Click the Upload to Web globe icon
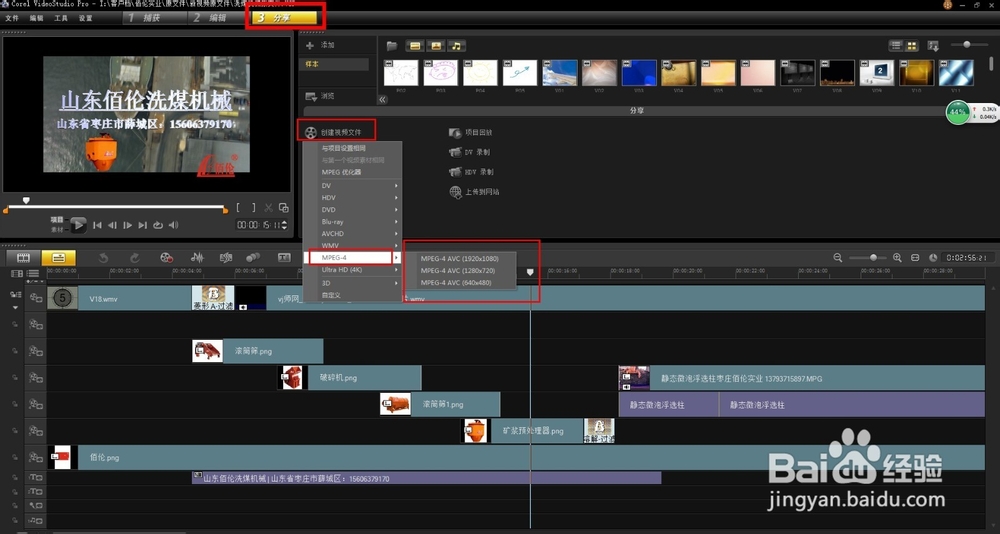 [x=456, y=192]
